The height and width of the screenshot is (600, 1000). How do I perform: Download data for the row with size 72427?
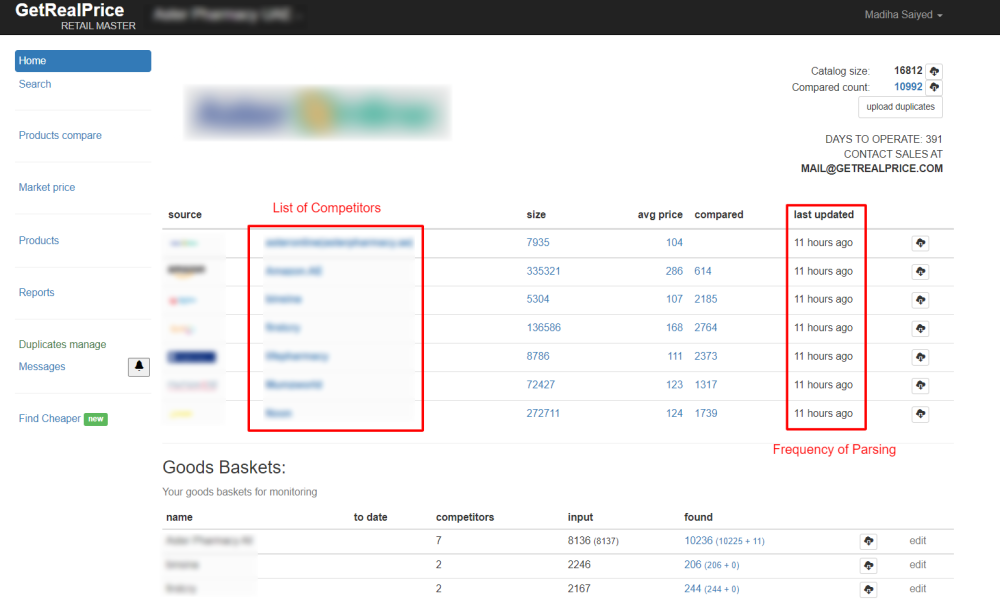920,386
